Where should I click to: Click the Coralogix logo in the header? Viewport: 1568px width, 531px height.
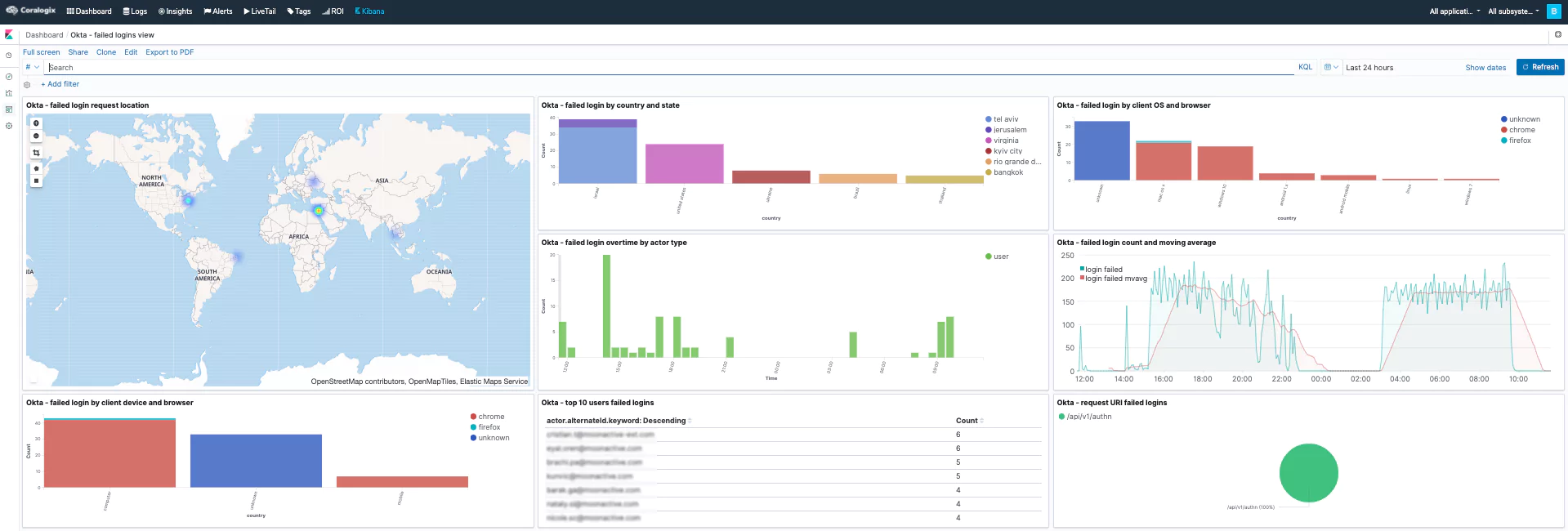tap(31, 11)
